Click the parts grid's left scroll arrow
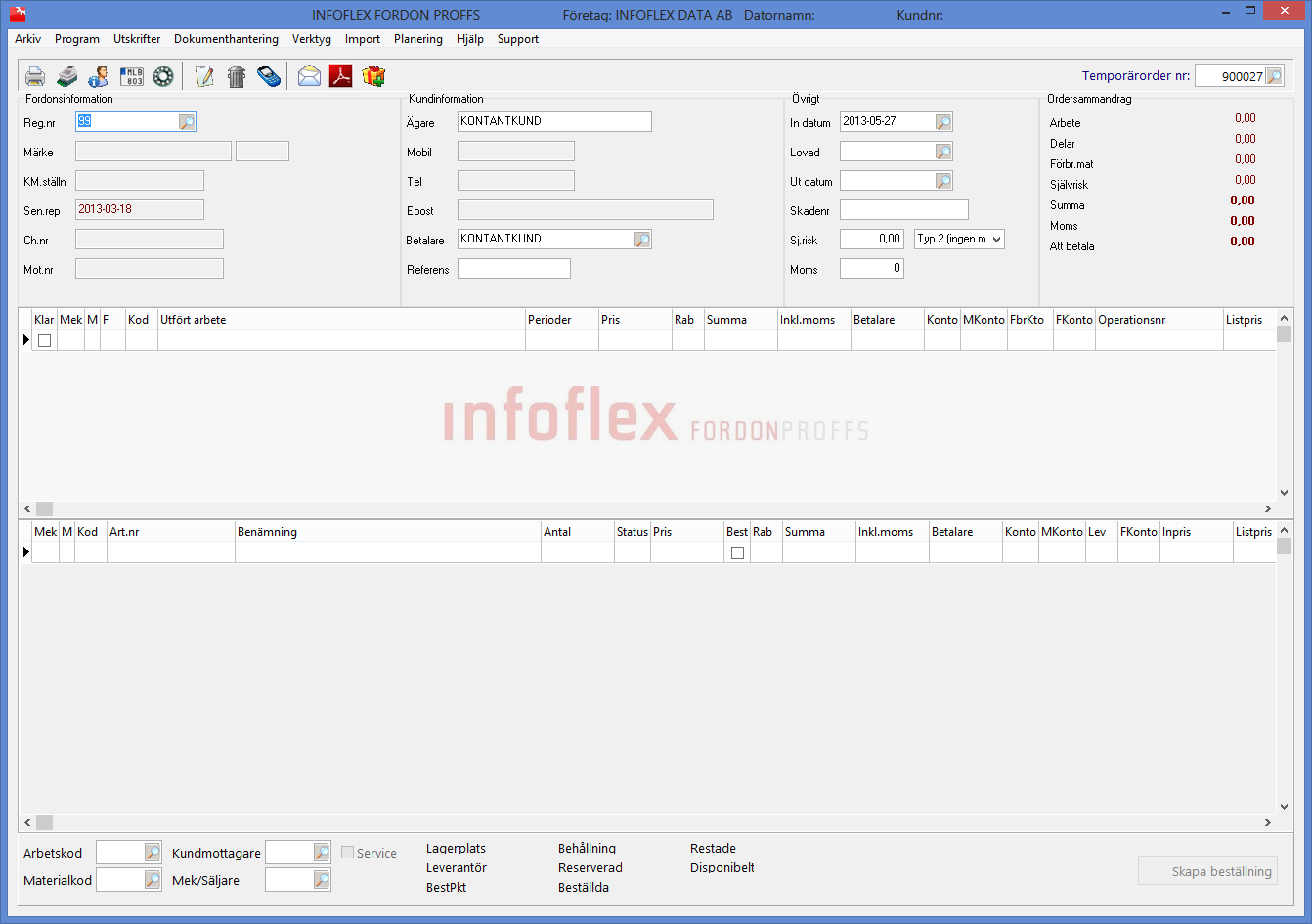This screenshot has height=924, width=1312. pos(28,823)
